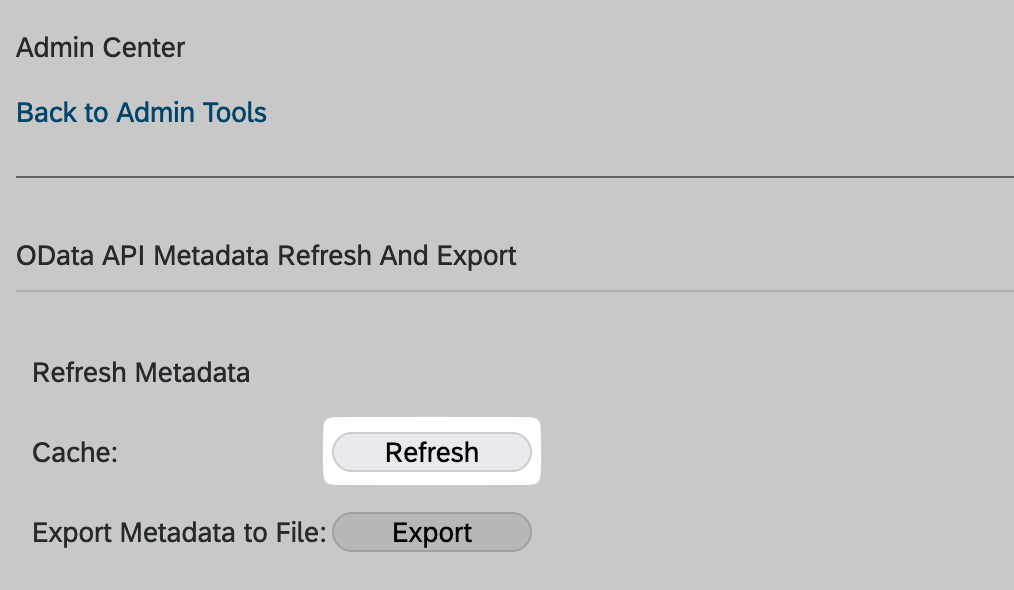Export metadata to a file
This screenshot has height=590, width=1014.
[431, 532]
